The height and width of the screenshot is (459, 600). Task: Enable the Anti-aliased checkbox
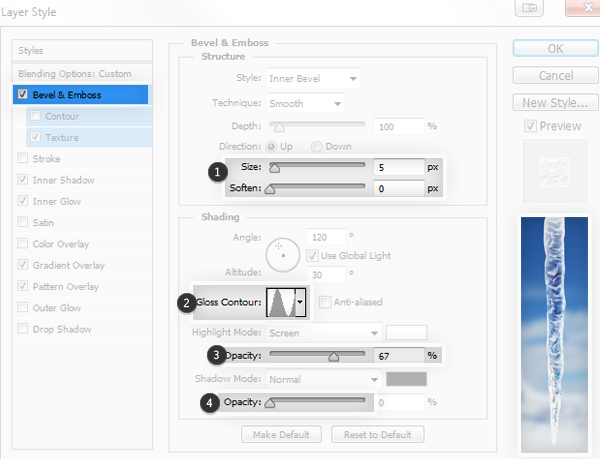click(325, 302)
